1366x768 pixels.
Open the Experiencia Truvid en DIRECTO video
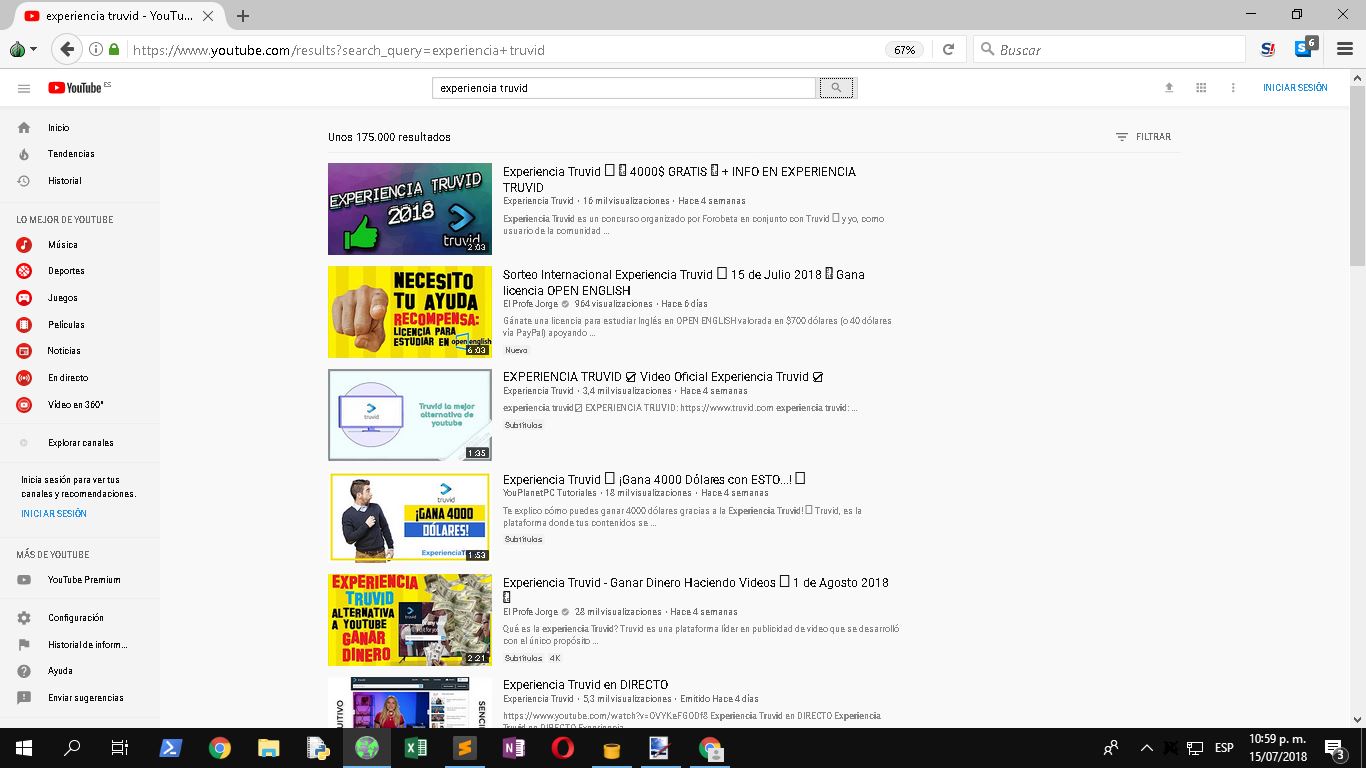point(585,685)
